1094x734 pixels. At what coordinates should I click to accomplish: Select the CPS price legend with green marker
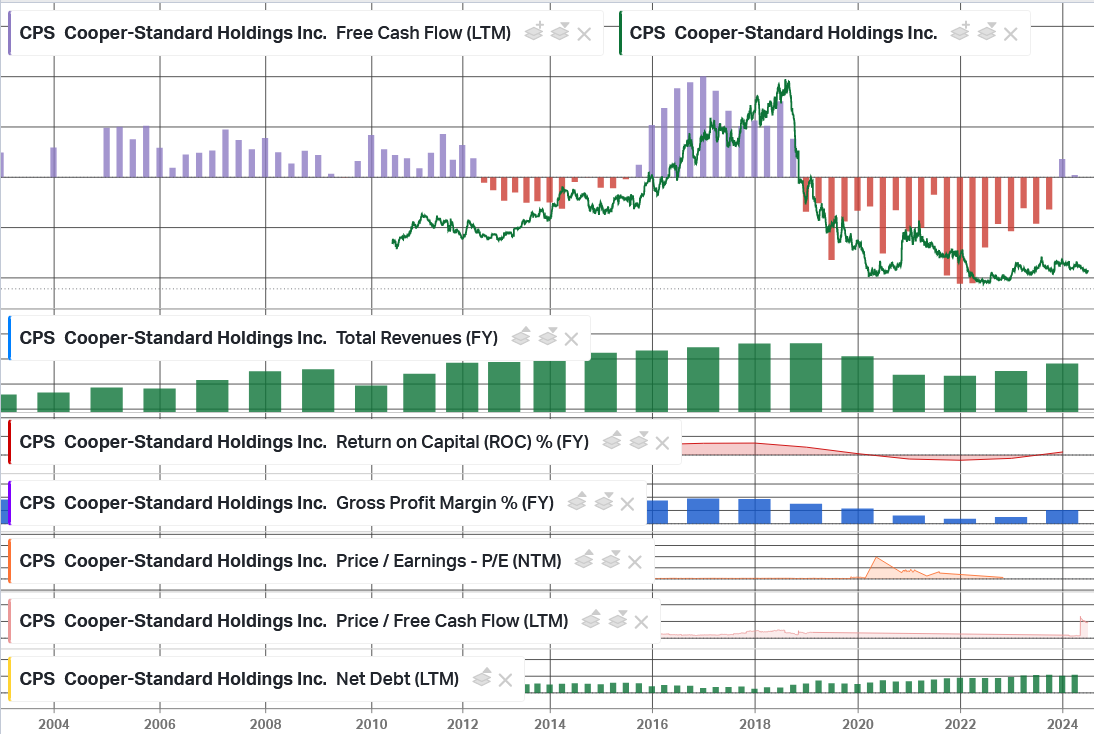coord(784,33)
